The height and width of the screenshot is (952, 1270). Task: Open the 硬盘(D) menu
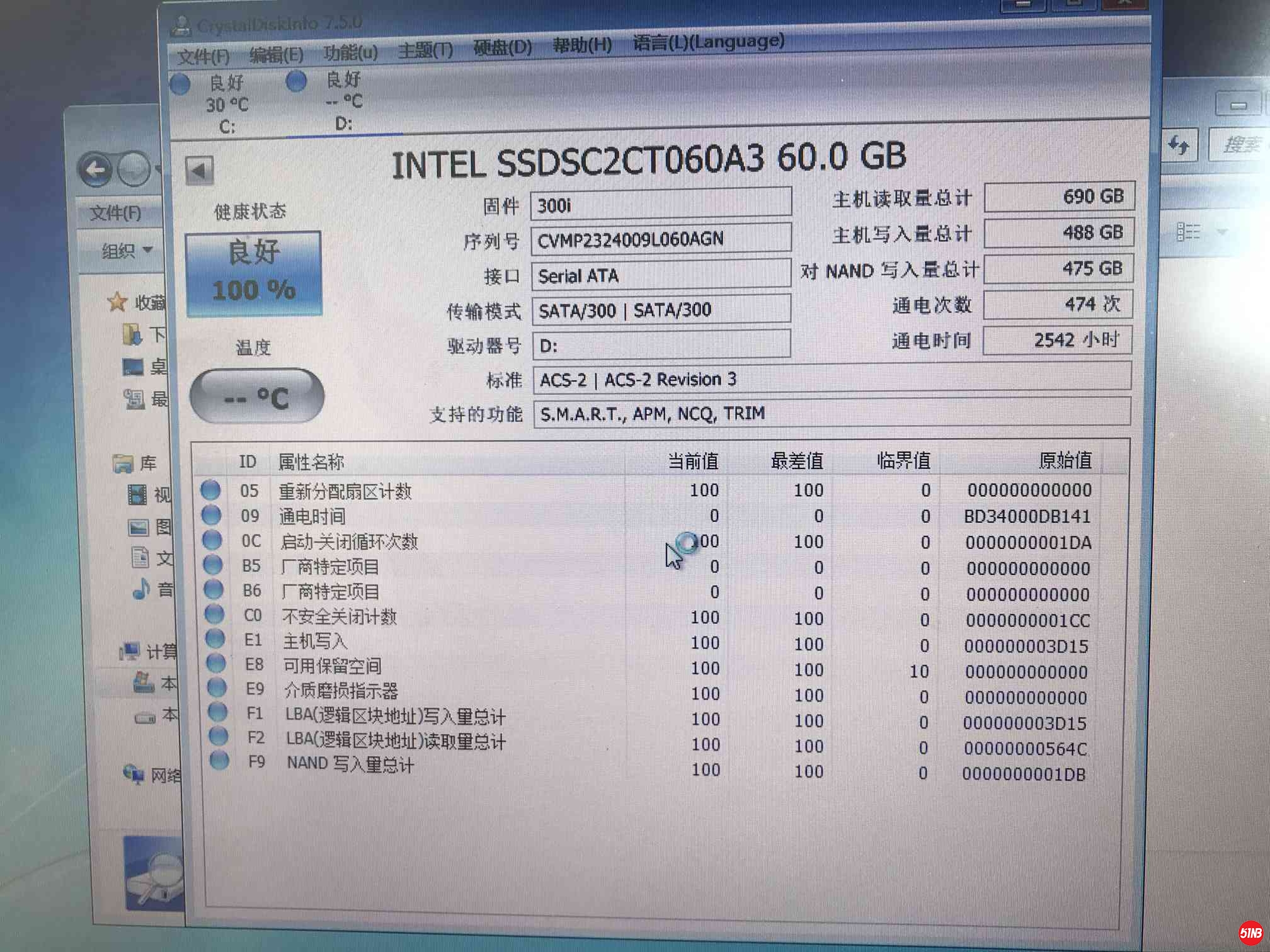click(502, 48)
